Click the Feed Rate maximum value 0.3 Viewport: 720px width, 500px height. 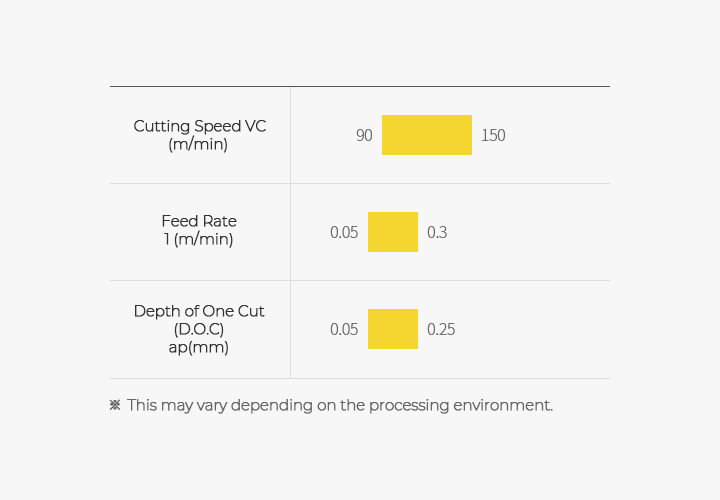[x=437, y=232]
